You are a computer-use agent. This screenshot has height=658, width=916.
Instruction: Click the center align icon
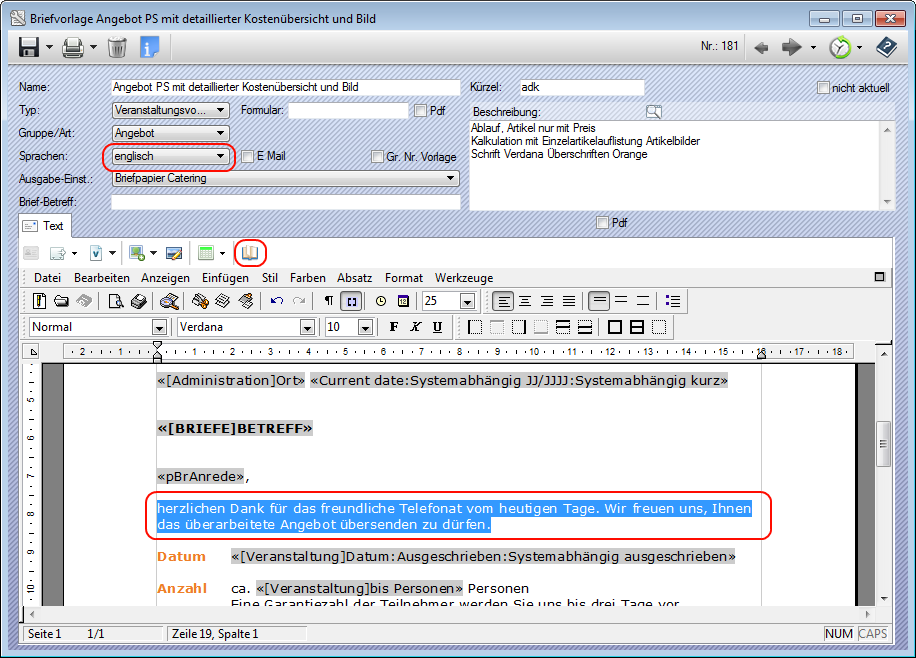[x=524, y=301]
